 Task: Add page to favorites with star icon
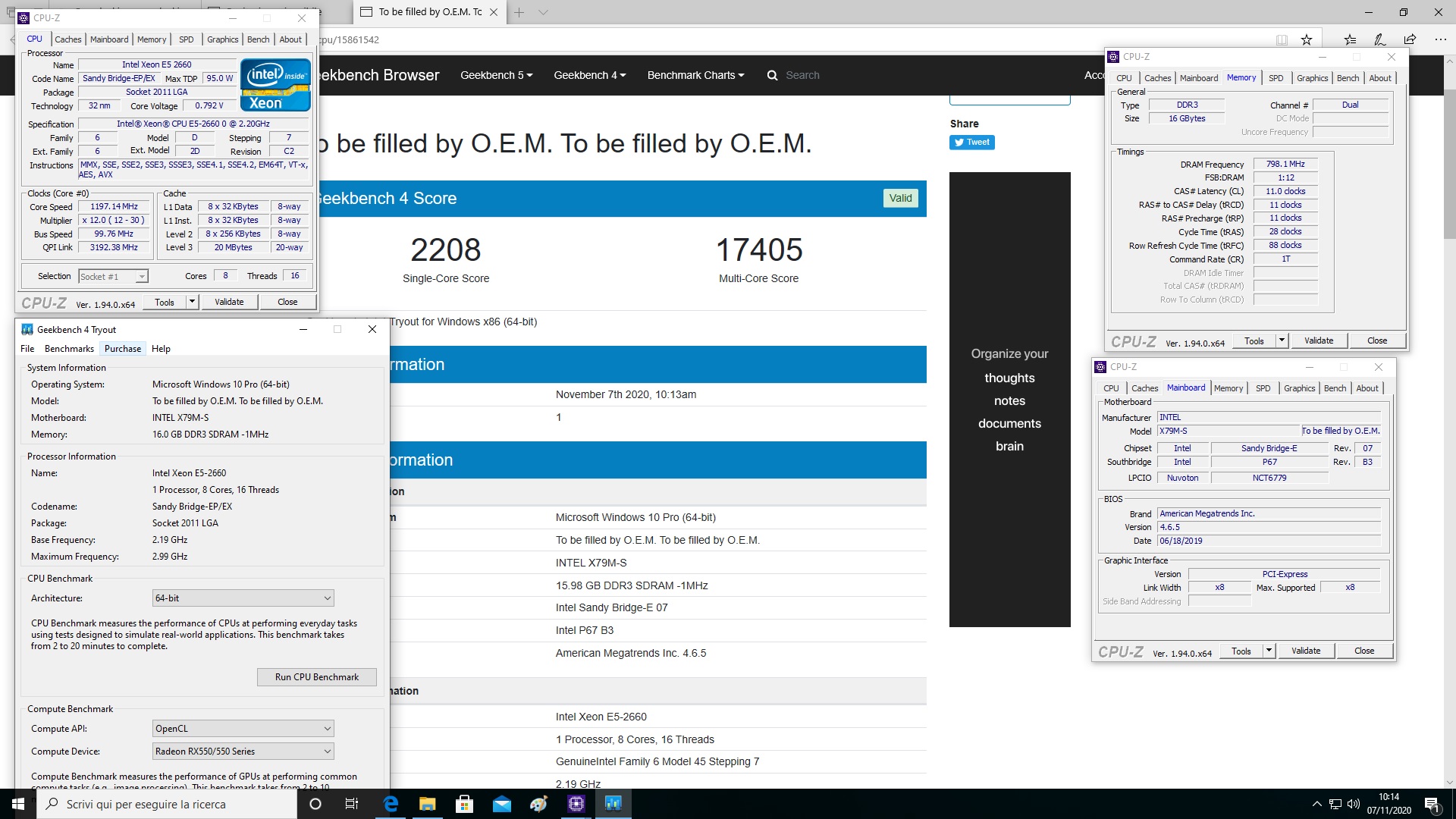pyautogui.click(x=1306, y=39)
